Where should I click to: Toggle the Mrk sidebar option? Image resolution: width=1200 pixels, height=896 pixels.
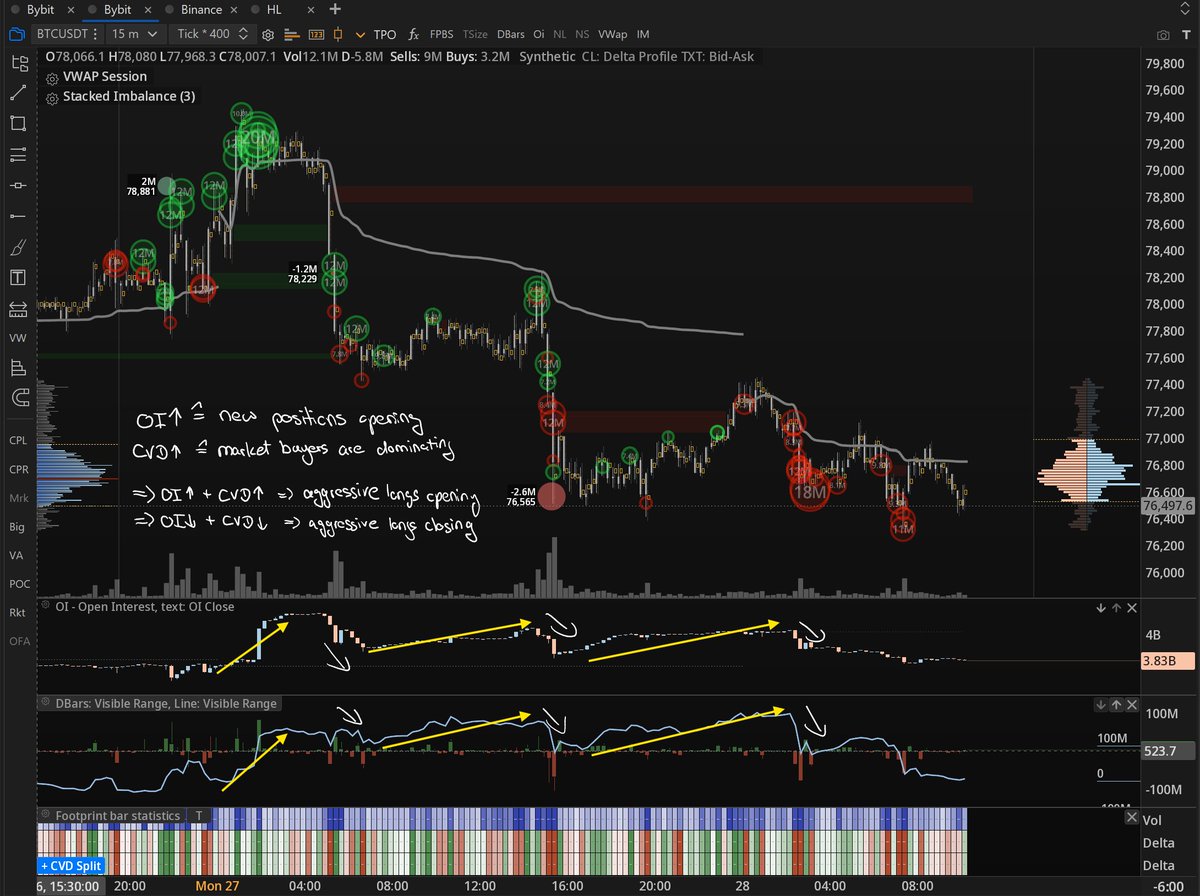(18, 497)
